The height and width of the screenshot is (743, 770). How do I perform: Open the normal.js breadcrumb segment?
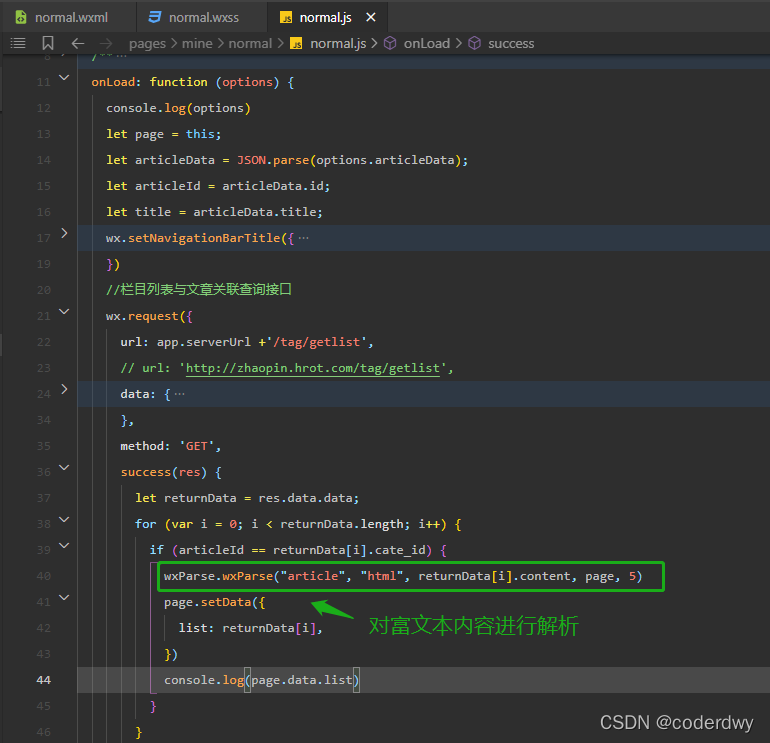coord(338,44)
